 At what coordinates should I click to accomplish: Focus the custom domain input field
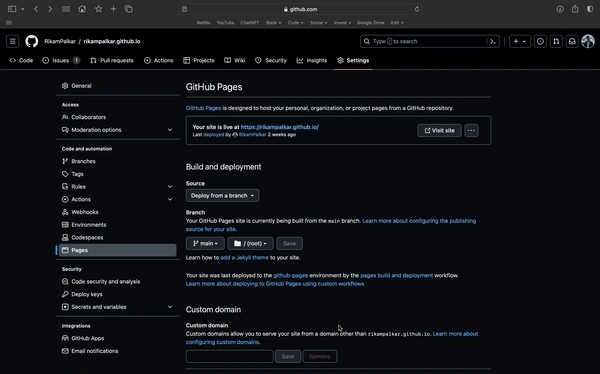click(x=230, y=356)
